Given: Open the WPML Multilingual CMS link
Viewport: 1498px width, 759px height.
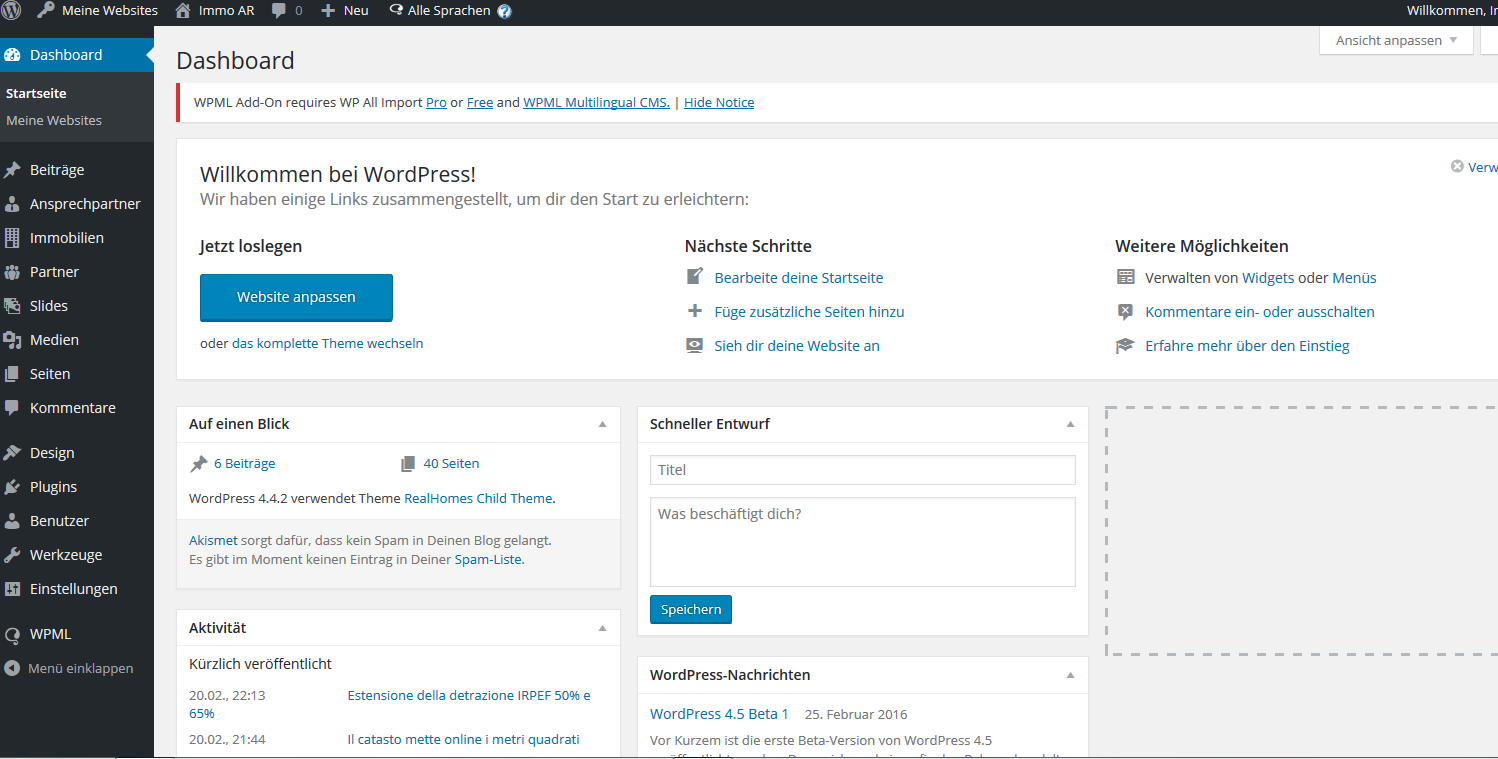Looking at the screenshot, I should point(596,103).
